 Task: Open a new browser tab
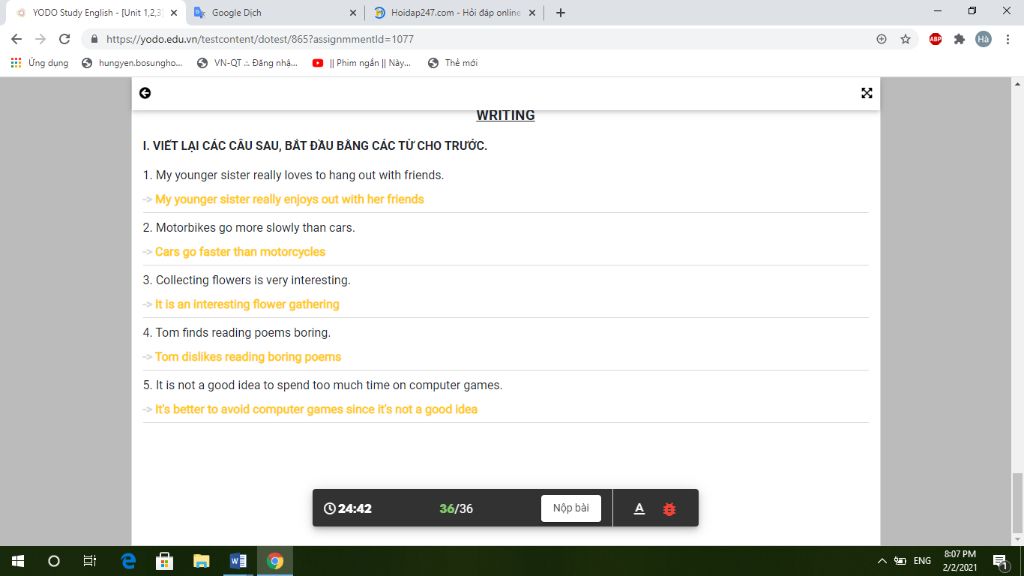tap(560, 12)
